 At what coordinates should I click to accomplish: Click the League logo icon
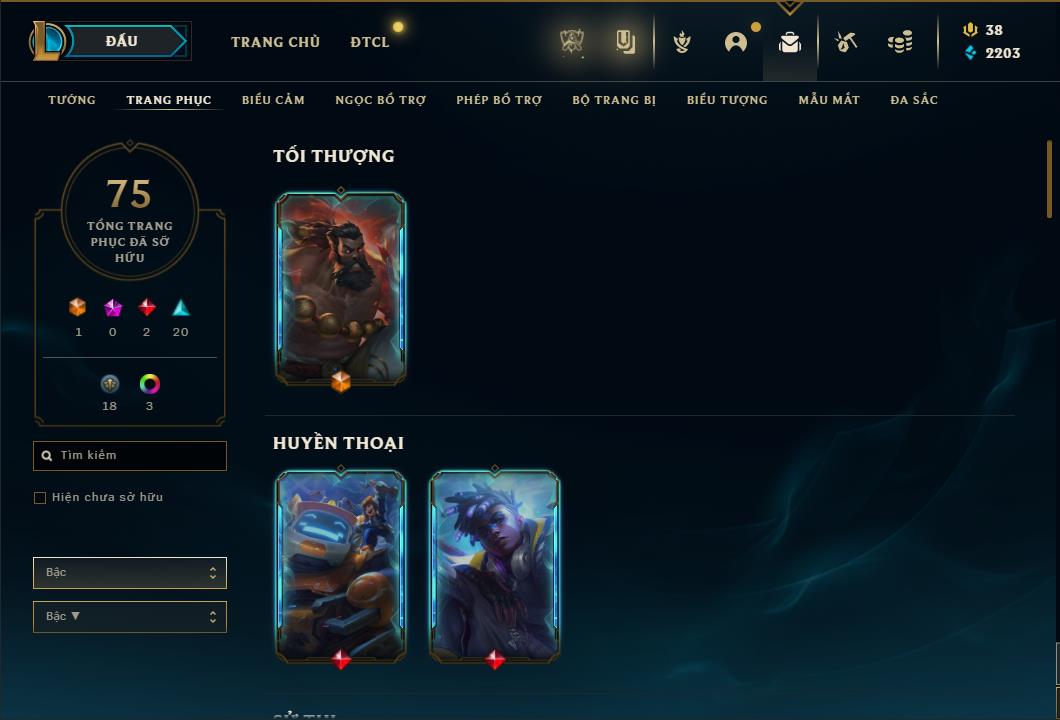tap(46, 41)
